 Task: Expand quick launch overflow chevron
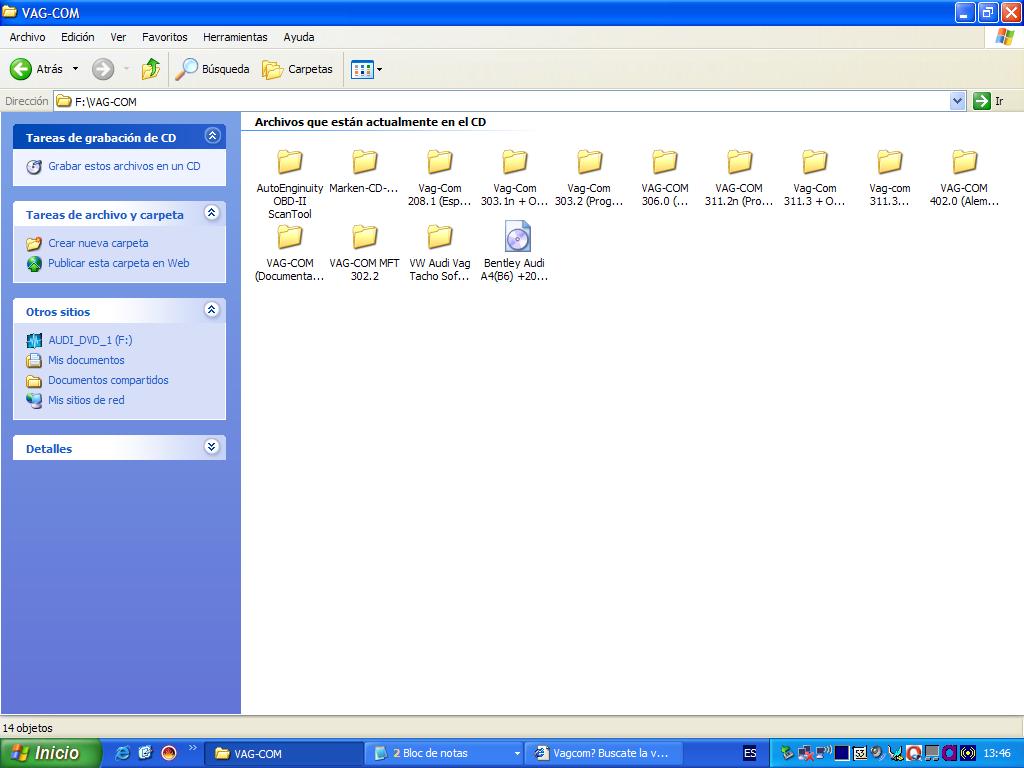(x=192, y=748)
